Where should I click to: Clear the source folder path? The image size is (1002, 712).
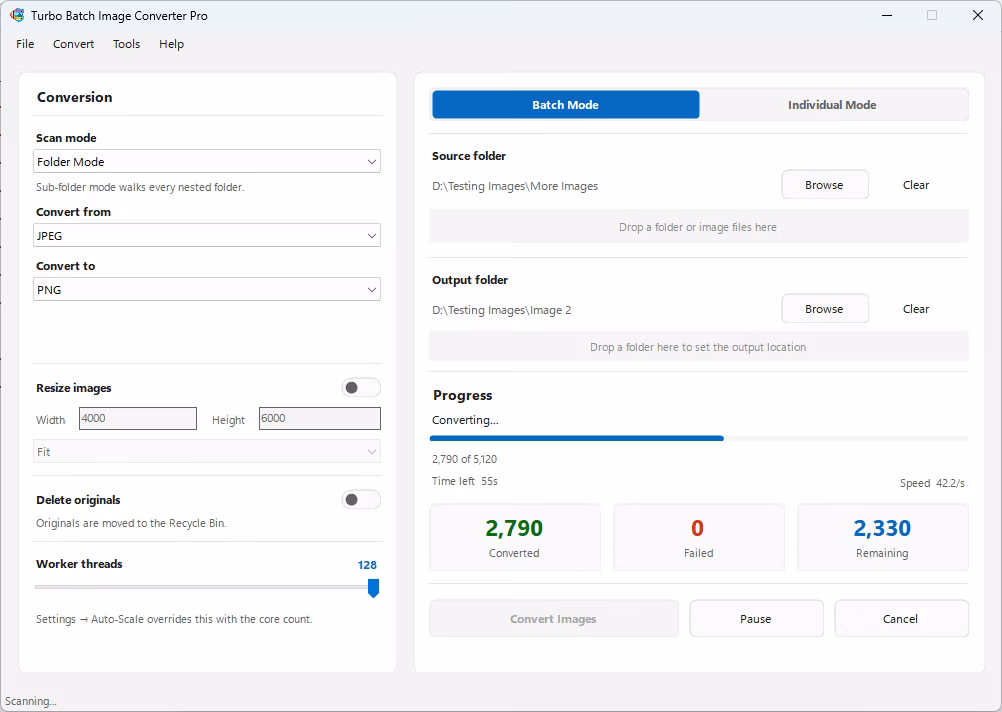(916, 185)
